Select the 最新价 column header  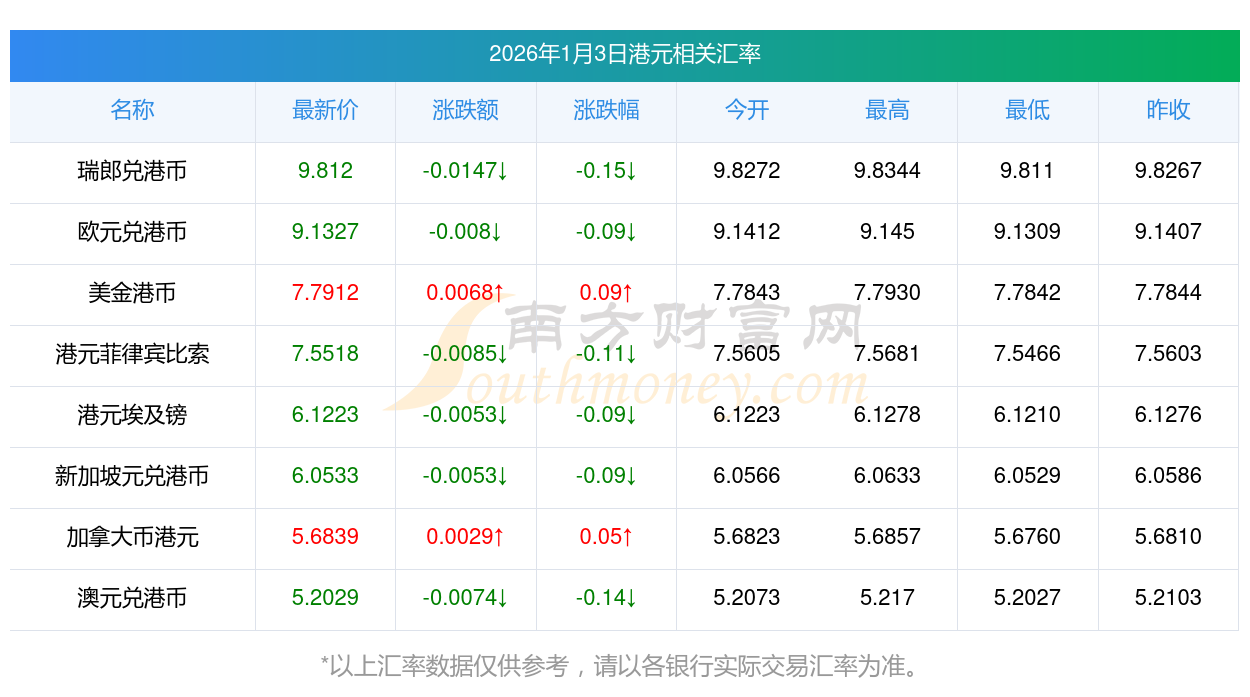pos(325,110)
